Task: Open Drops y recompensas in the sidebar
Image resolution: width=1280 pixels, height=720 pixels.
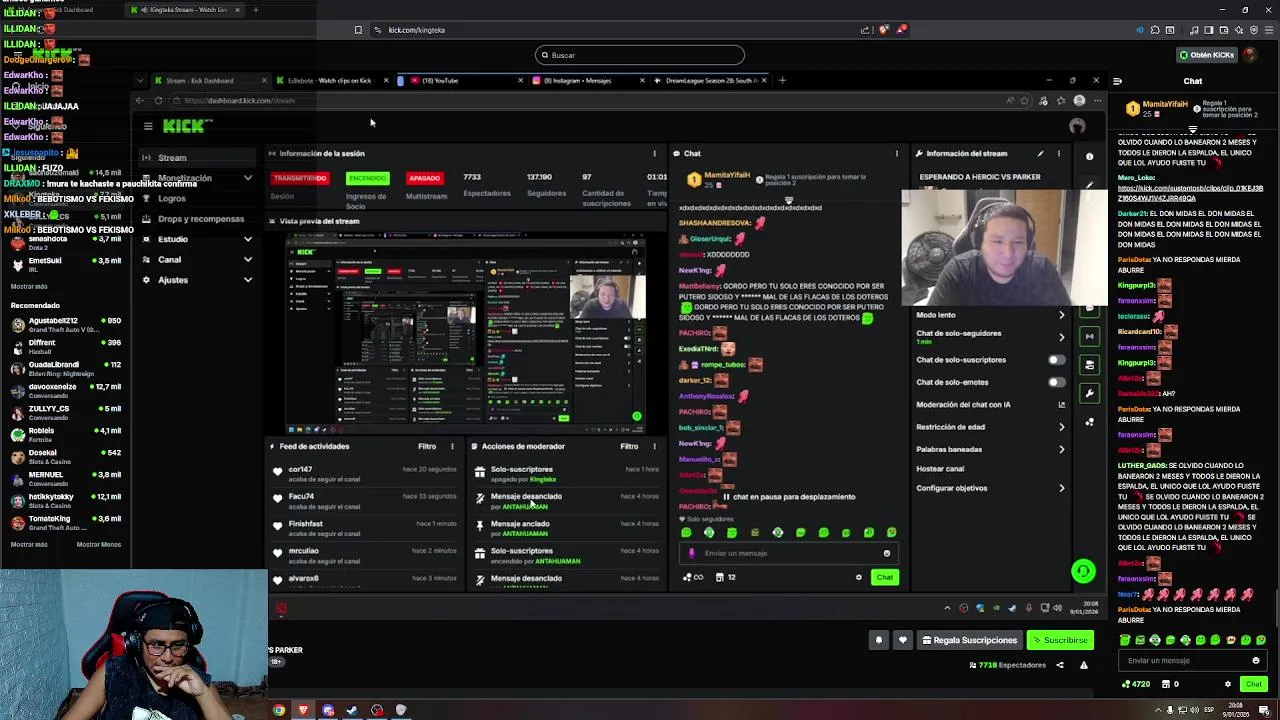Action: (196, 219)
